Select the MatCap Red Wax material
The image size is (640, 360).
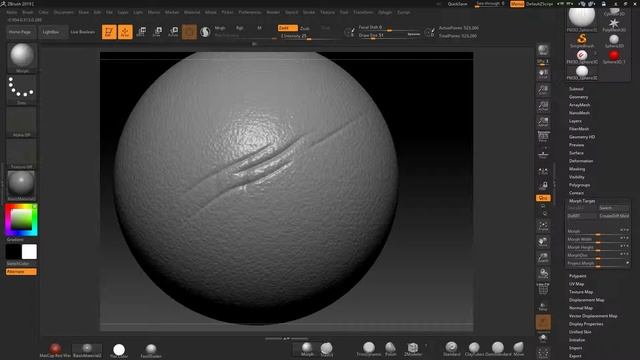pyautogui.click(x=55, y=350)
